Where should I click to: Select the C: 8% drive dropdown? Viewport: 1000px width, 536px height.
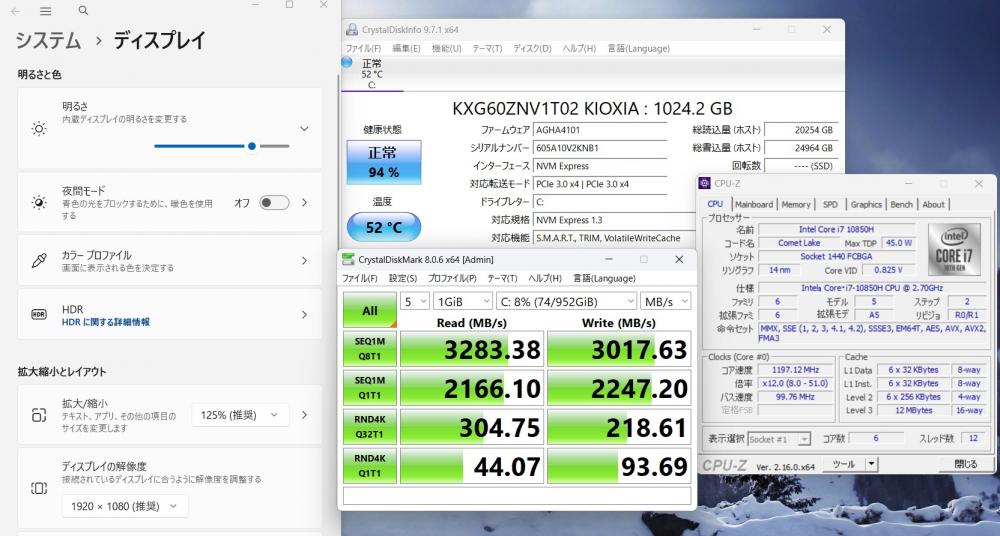pos(565,301)
